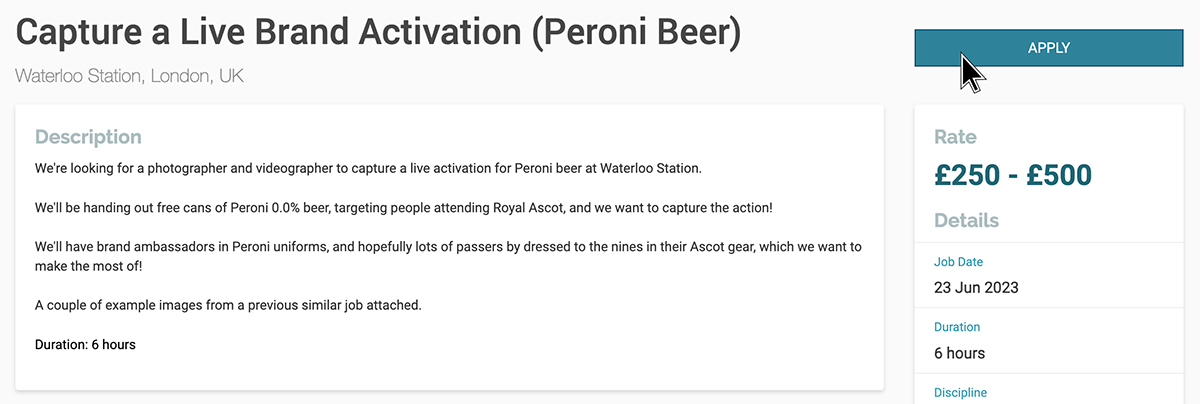Click the '6 hours' value under Details
Image resolution: width=1200 pixels, height=404 pixels.
pos(959,353)
